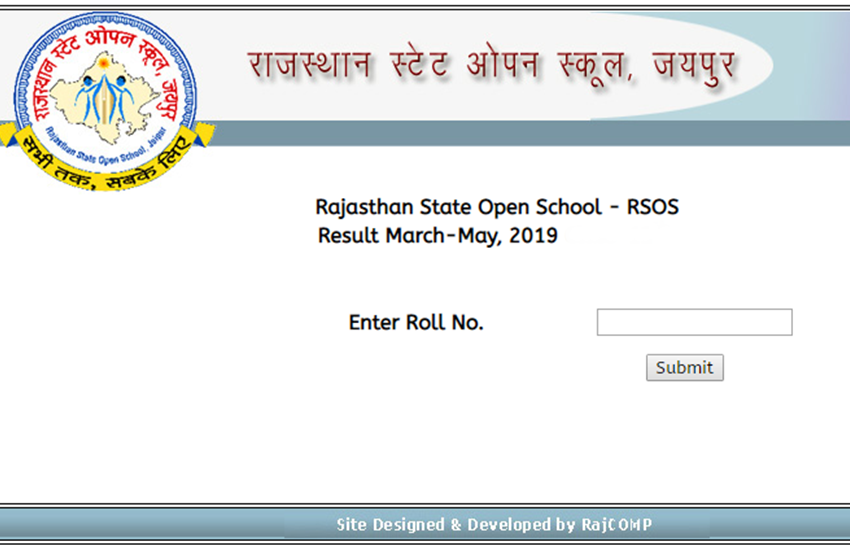Click the 'RSOS' abbreviation in the heading
The height and width of the screenshot is (550, 850).
coord(652,208)
